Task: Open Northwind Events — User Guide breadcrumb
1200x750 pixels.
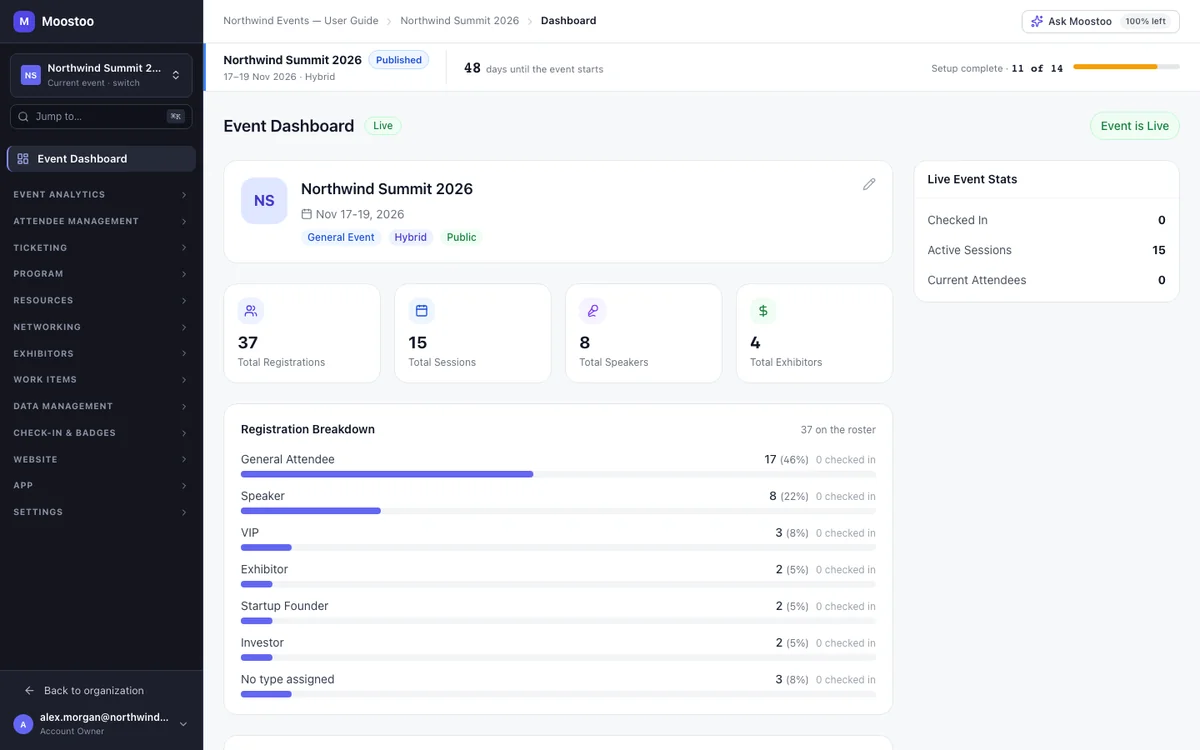Action: (x=301, y=21)
